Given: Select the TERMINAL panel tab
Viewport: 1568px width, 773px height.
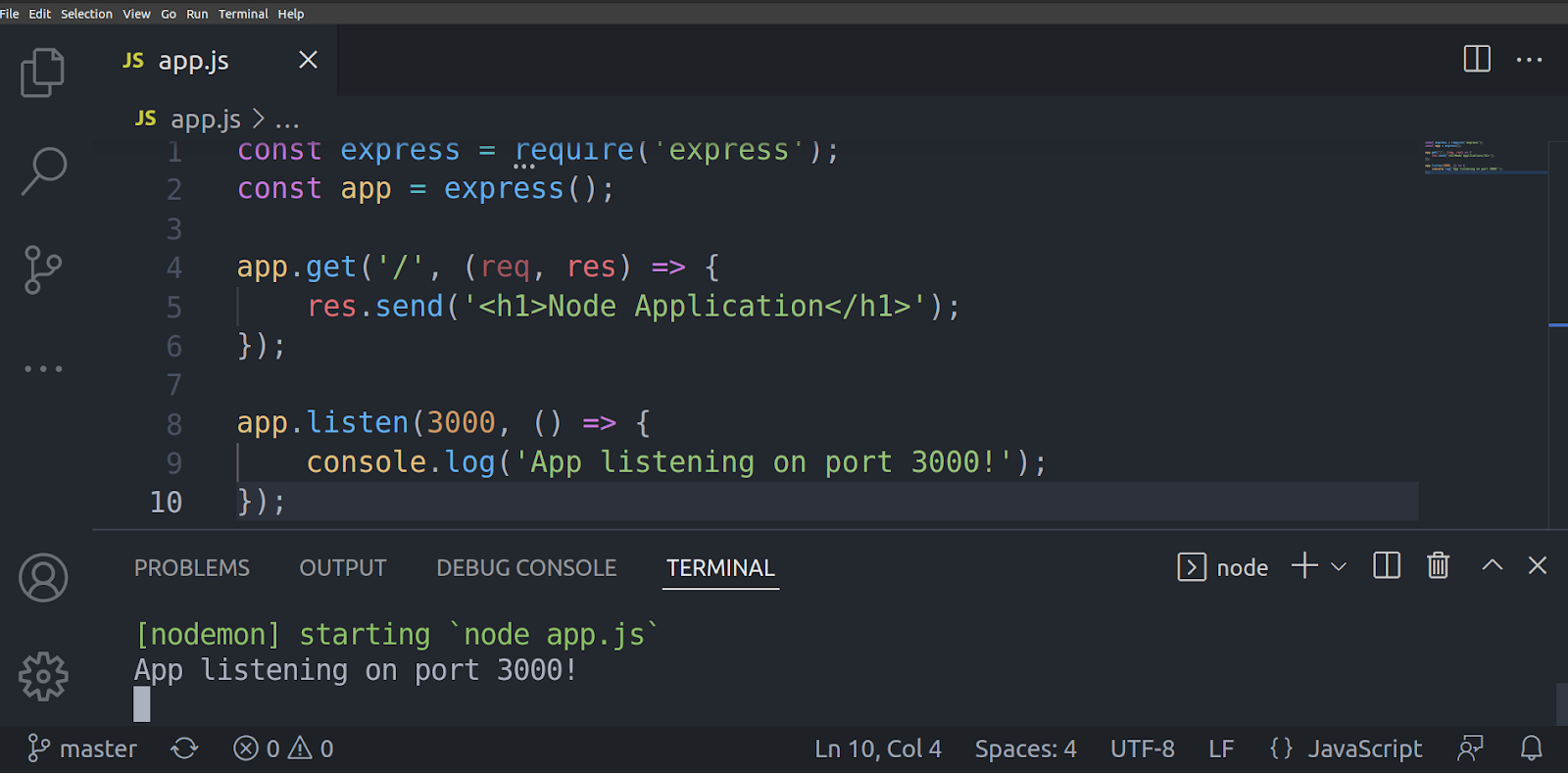Looking at the screenshot, I should coord(720,568).
